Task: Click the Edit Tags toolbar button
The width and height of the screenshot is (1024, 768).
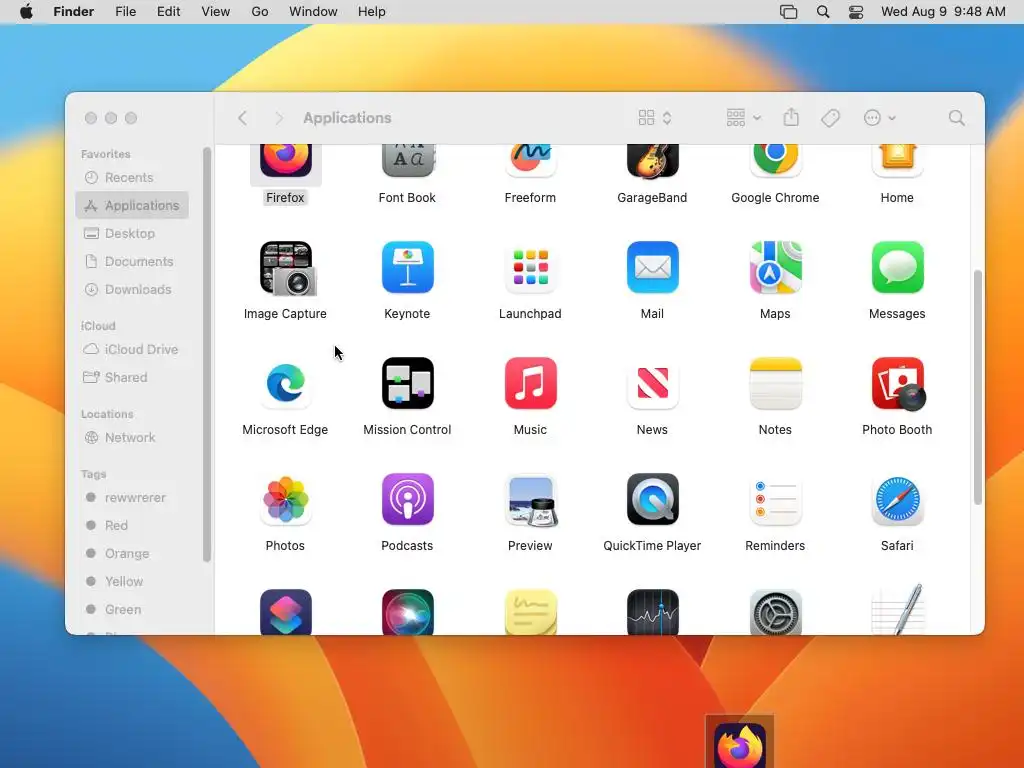Action: [x=830, y=118]
